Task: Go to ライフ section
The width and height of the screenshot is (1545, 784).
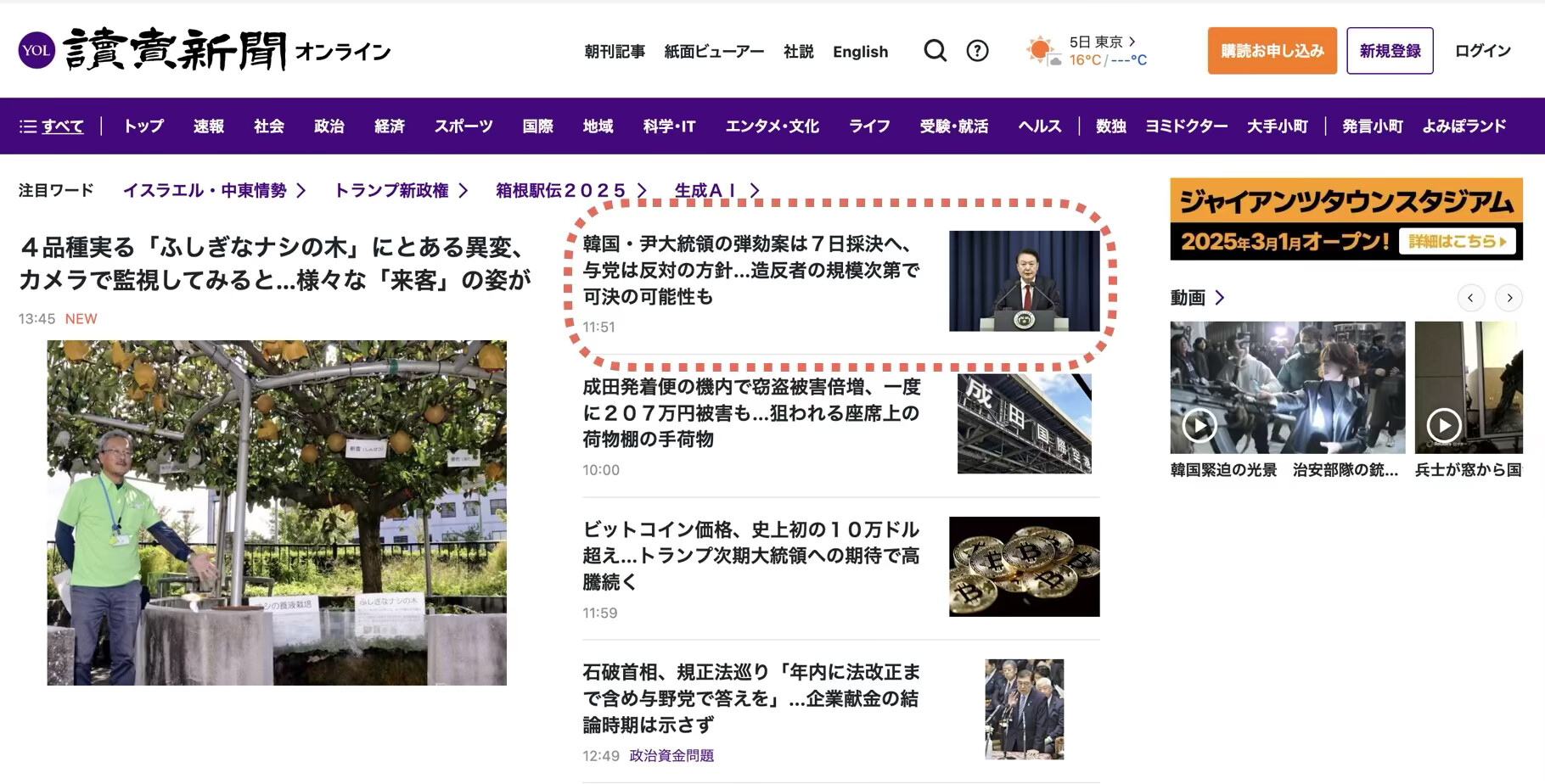Action: (x=869, y=126)
